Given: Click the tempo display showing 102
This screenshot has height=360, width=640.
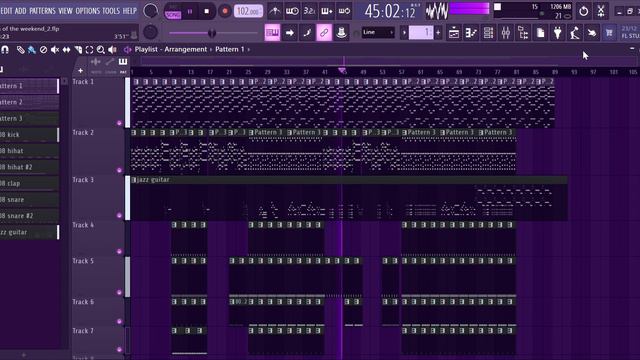Looking at the screenshot, I should coord(248,11).
